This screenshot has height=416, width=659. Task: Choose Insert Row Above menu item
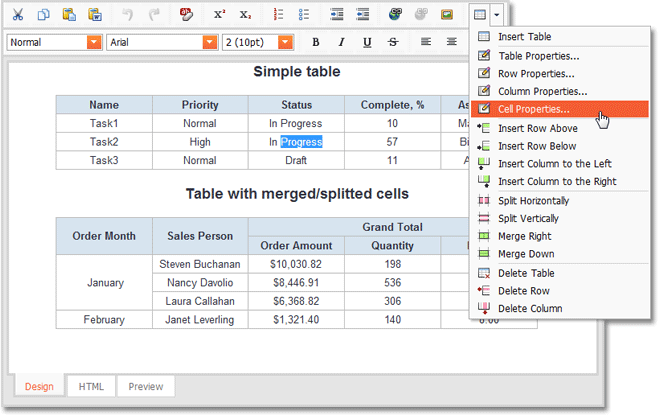(x=537, y=128)
